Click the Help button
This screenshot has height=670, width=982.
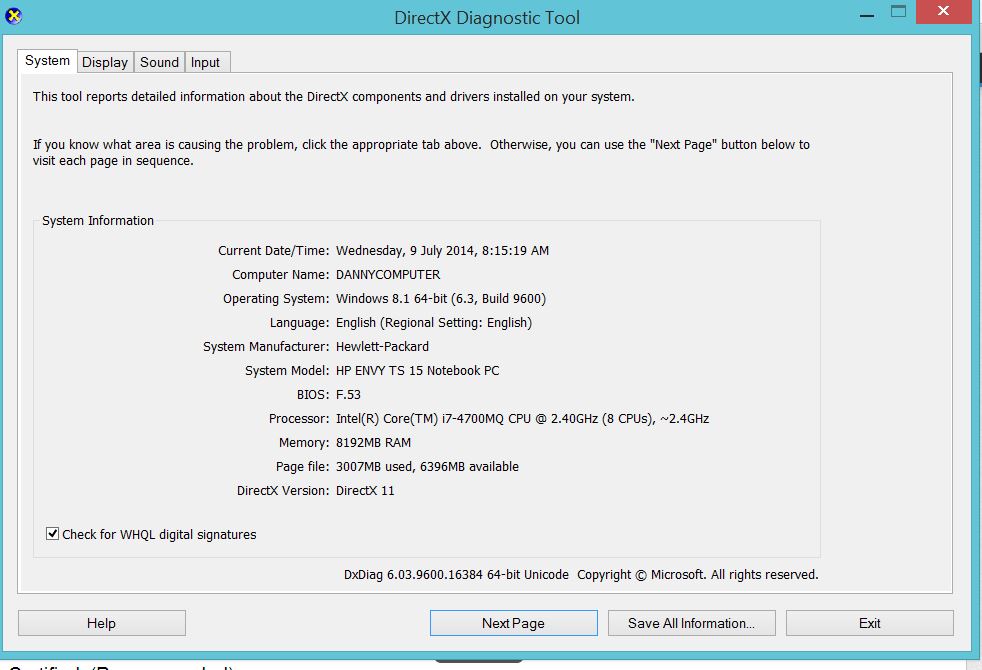[x=101, y=623]
